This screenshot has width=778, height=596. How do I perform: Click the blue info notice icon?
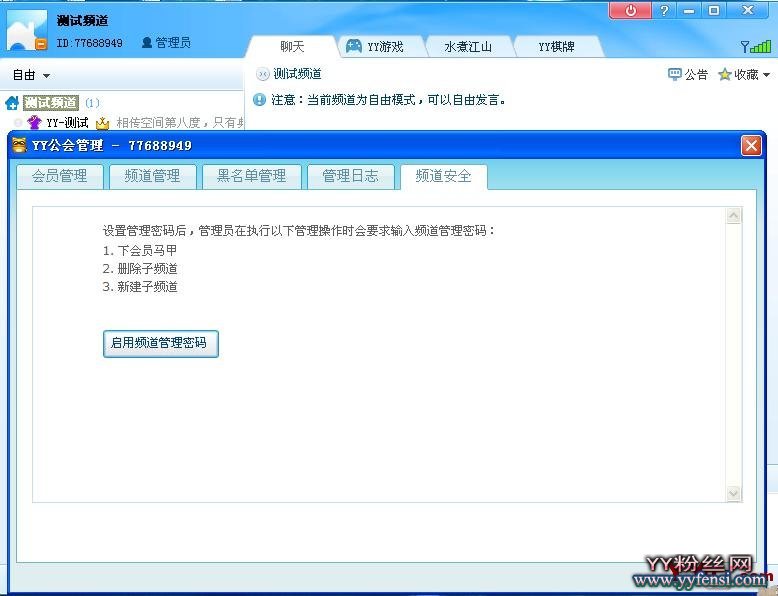(259, 100)
